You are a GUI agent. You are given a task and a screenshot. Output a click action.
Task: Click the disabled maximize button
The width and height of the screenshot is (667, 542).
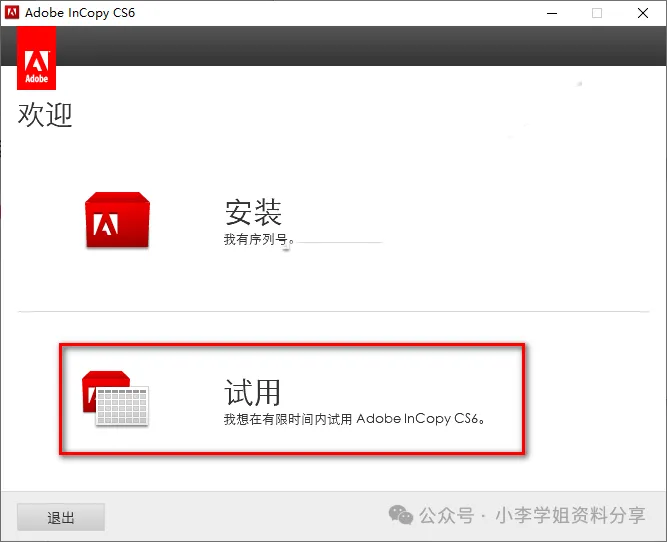[x=597, y=13]
